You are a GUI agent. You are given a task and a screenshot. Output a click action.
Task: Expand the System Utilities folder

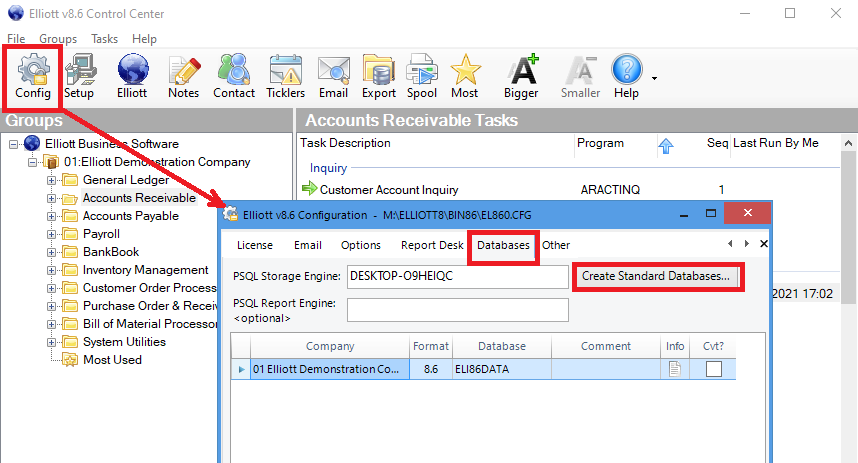51,343
